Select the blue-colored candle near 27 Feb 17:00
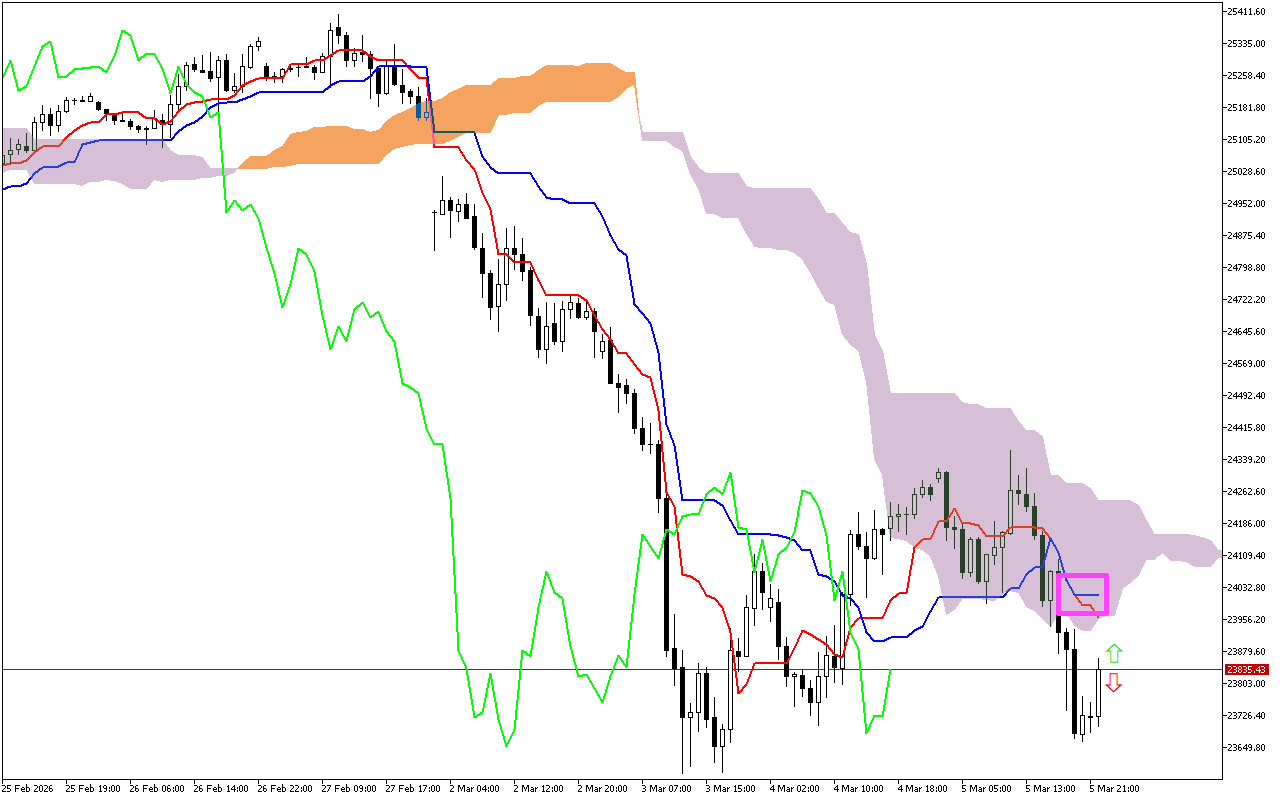Viewport: 1280px width, 800px height. pos(421,109)
